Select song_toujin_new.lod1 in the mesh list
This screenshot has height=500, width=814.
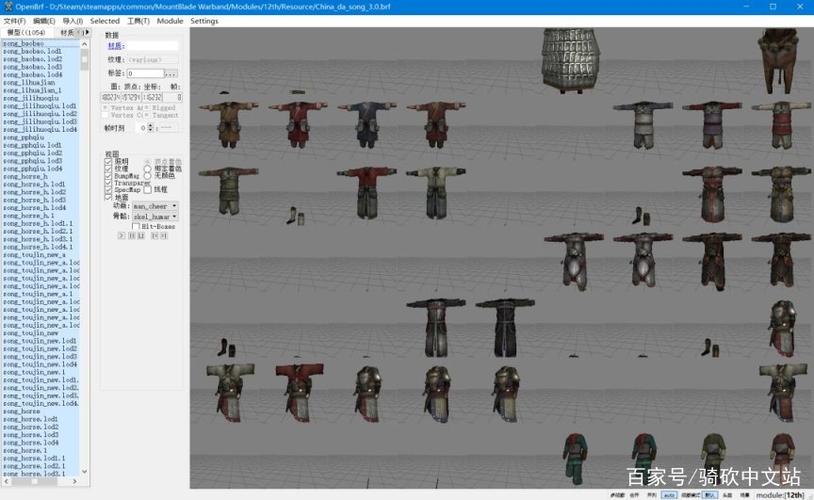click(x=39, y=341)
